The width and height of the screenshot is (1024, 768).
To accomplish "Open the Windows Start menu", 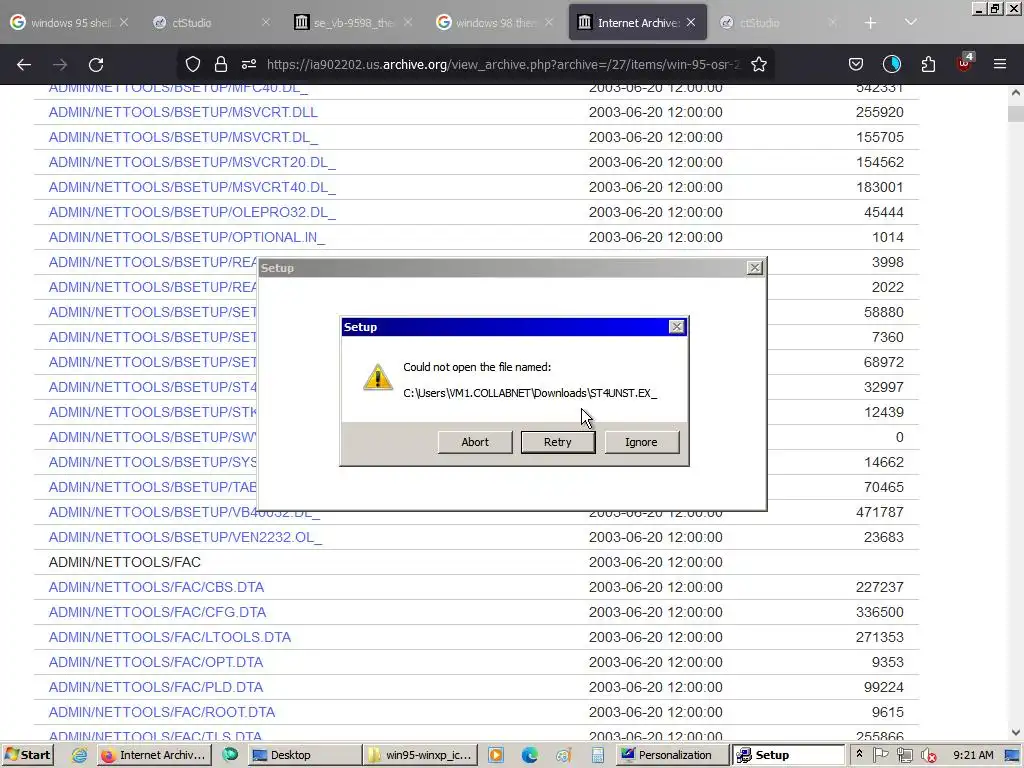I will (x=27, y=755).
